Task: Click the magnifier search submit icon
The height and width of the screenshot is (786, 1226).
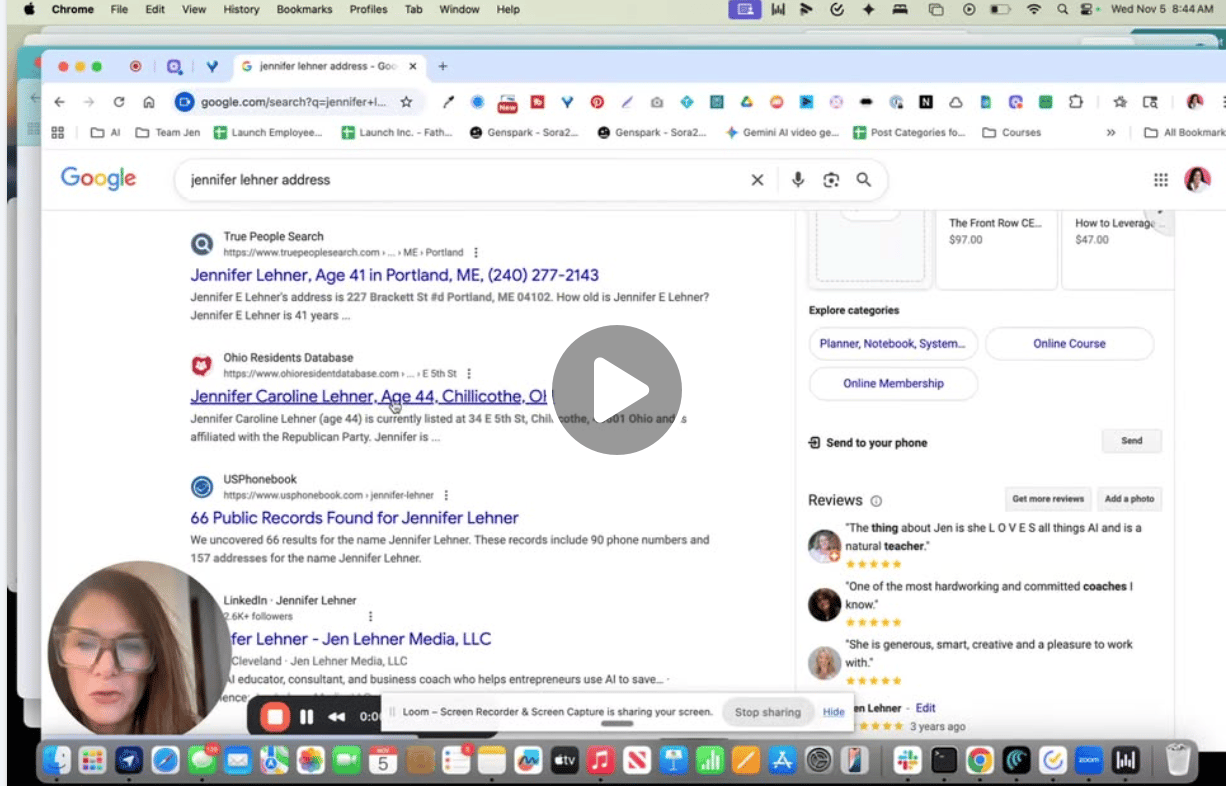Action: click(864, 180)
